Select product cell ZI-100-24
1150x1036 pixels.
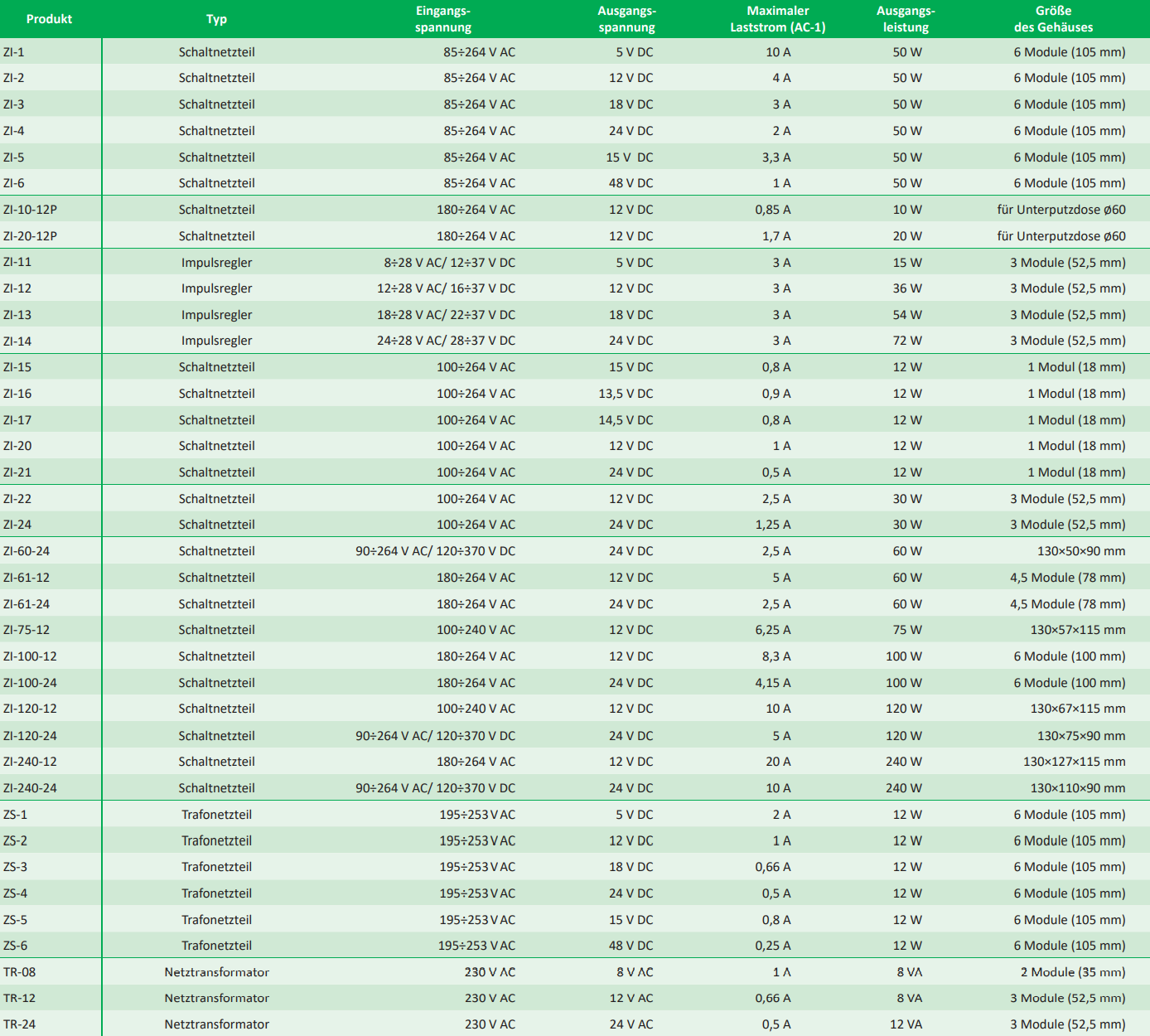[30, 683]
